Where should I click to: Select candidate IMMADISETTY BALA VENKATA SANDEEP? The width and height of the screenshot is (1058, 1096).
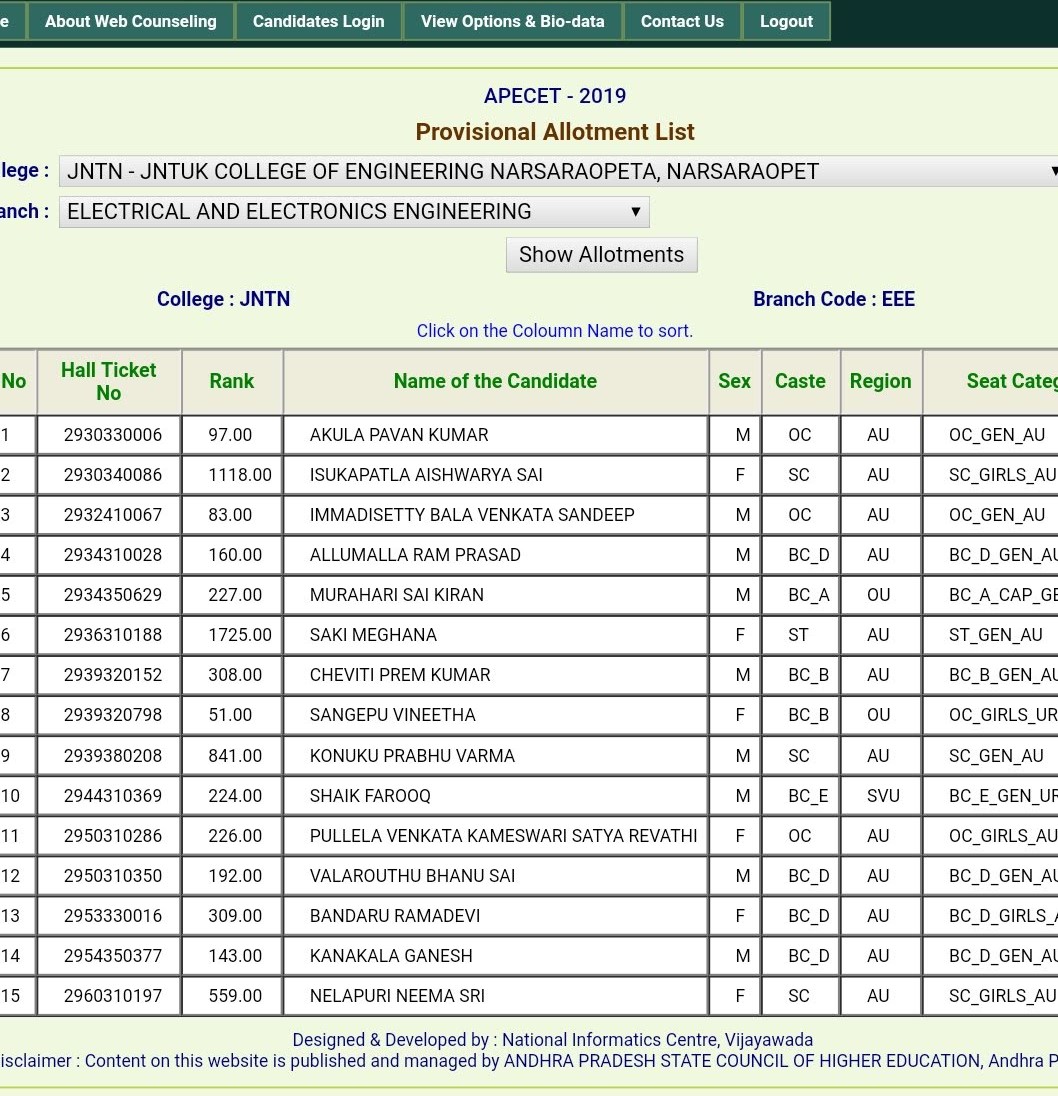tap(472, 515)
